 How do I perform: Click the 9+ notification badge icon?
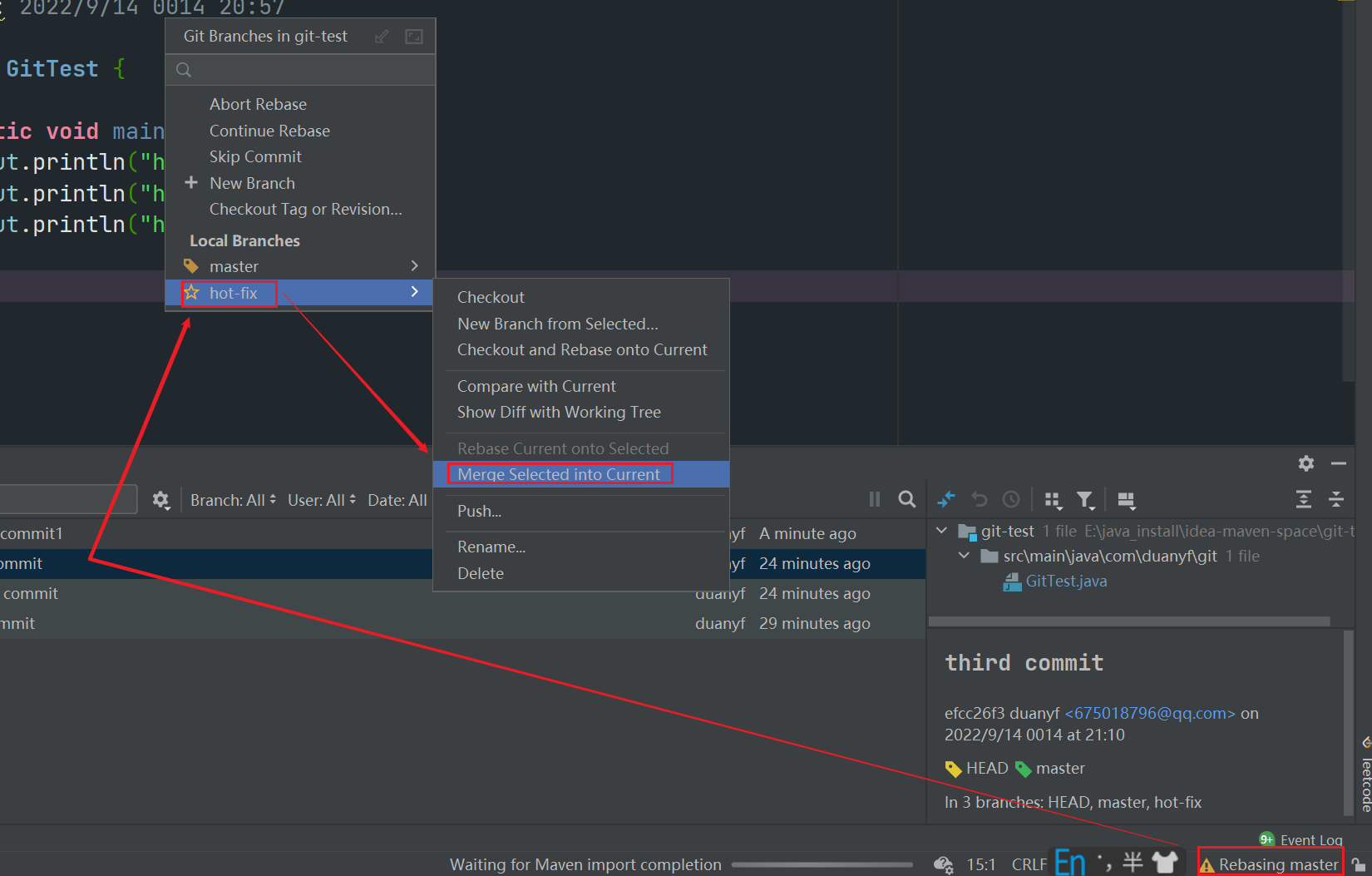click(1266, 839)
